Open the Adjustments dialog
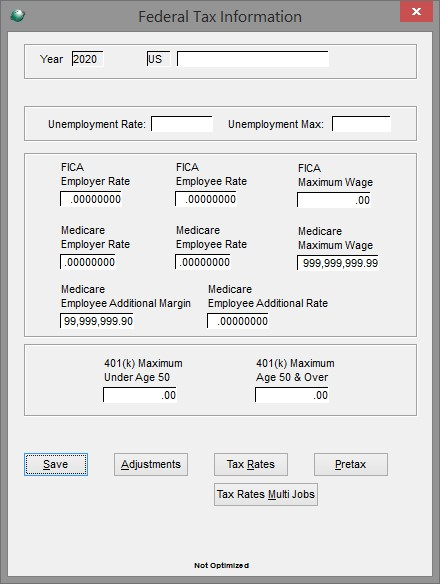Screen dimensions: 440x584 [151, 464]
